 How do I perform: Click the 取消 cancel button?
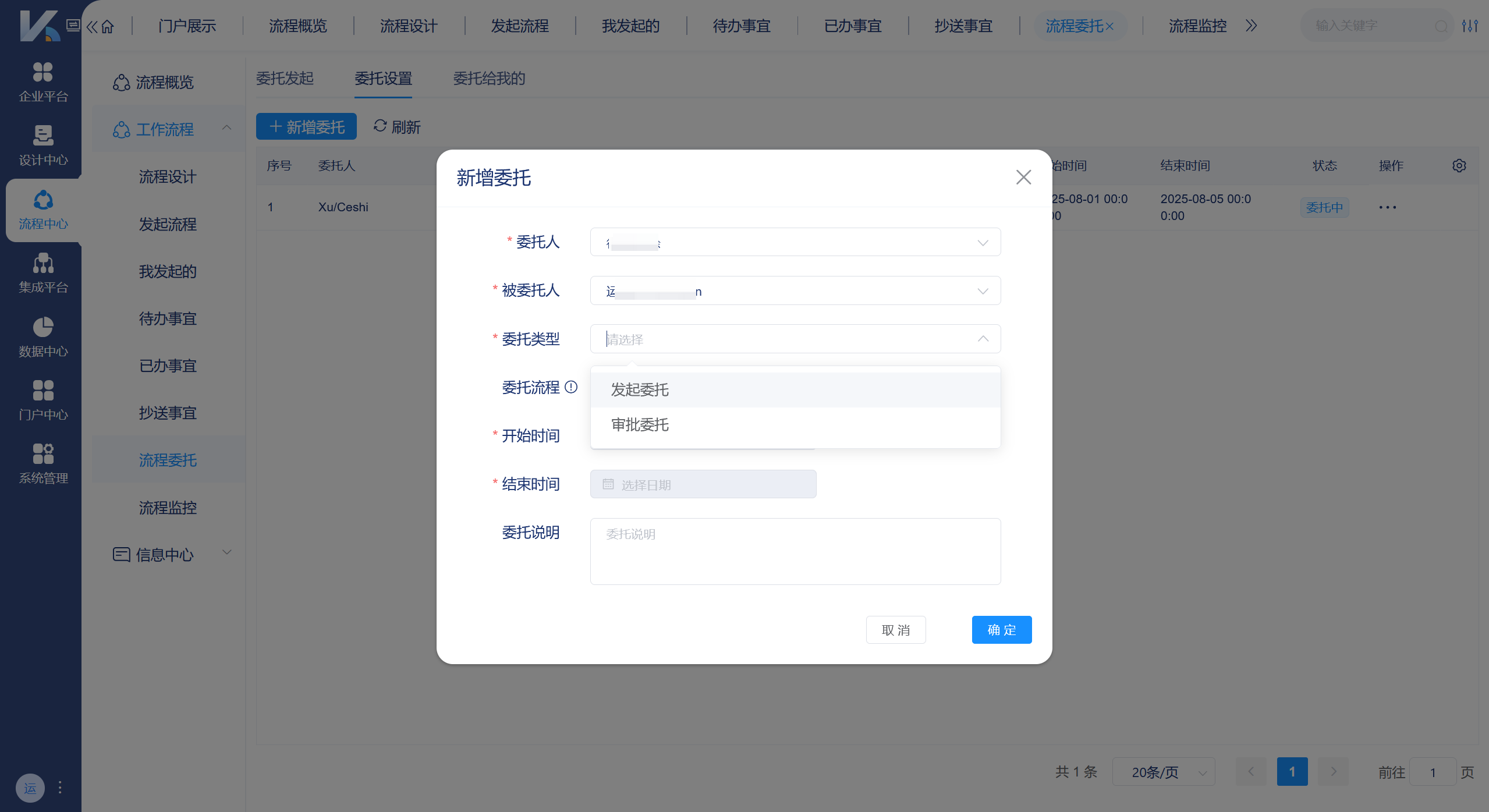click(895, 629)
